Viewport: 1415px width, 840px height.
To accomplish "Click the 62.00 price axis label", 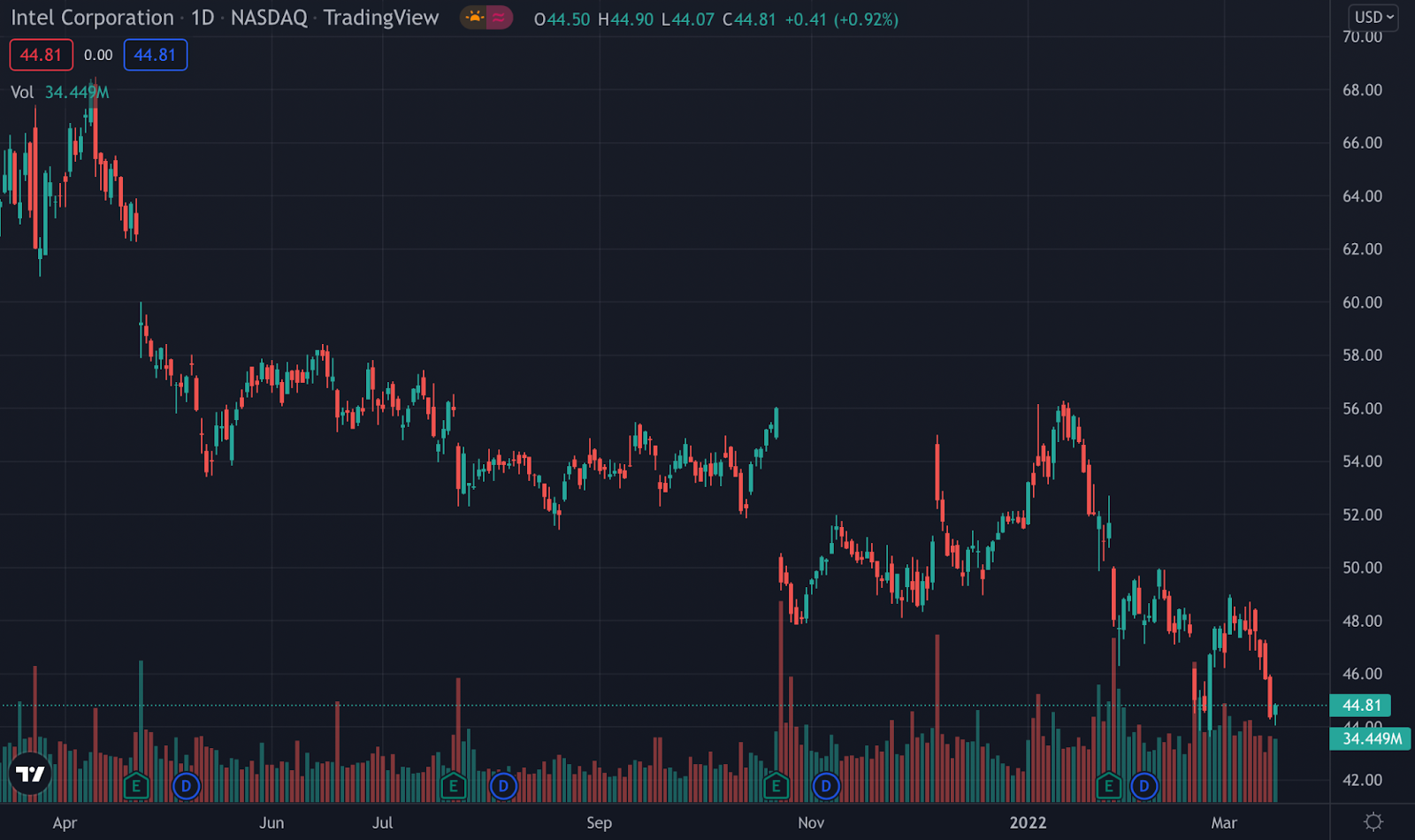I will coord(1362,249).
